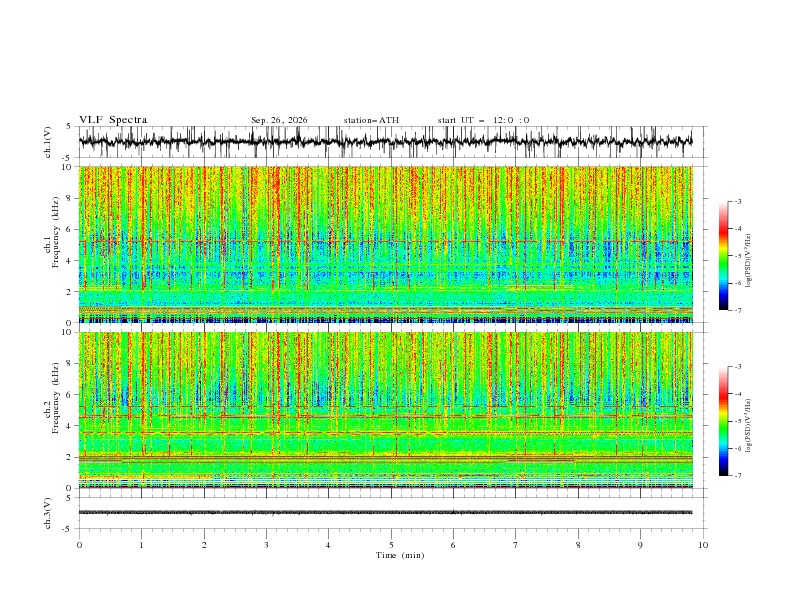Click the date label Sep. 26, 2026
The height and width of the screenshot is (612, 792).
[x=279, y=120]
